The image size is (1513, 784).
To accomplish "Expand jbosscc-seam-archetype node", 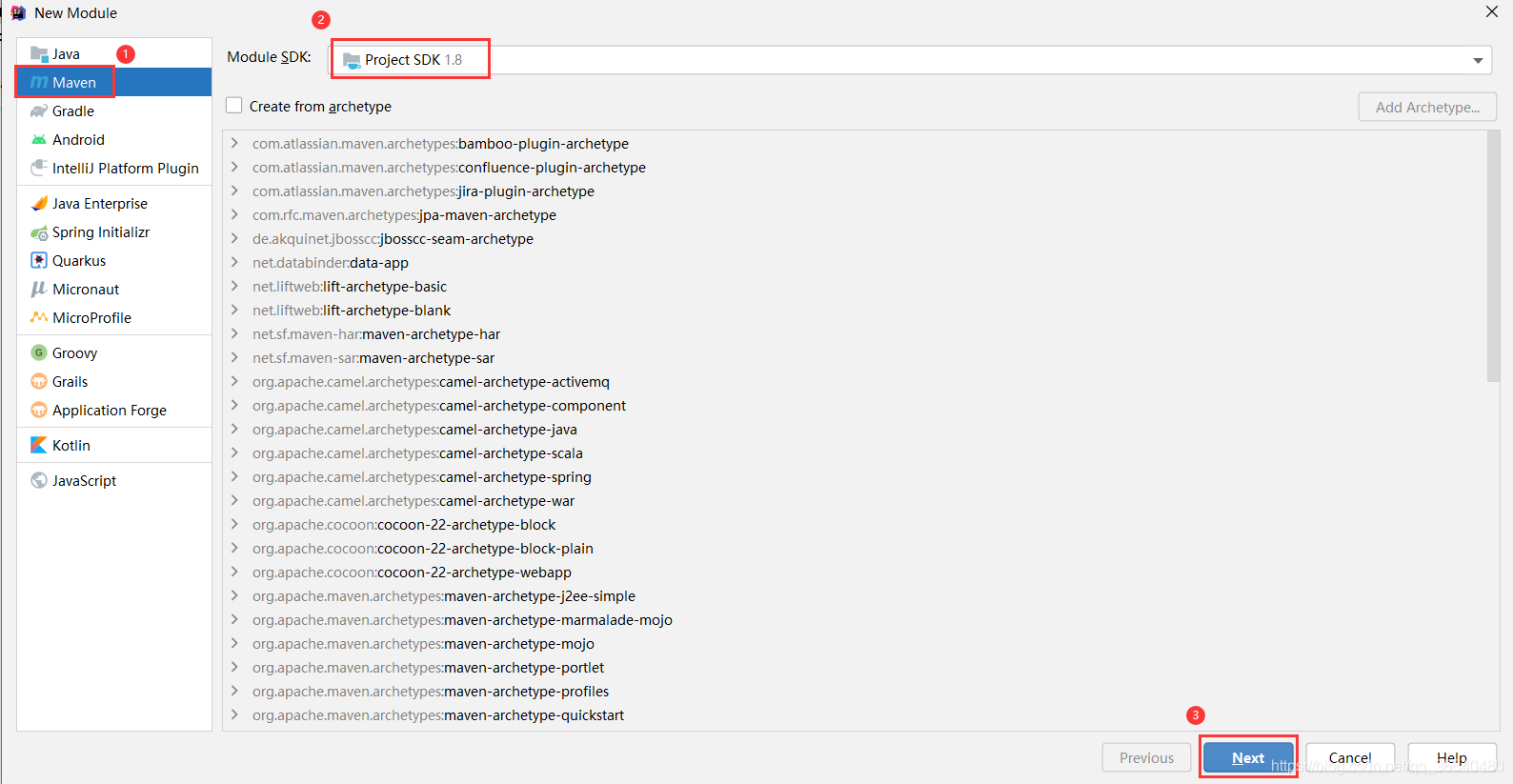I will 234,239.
